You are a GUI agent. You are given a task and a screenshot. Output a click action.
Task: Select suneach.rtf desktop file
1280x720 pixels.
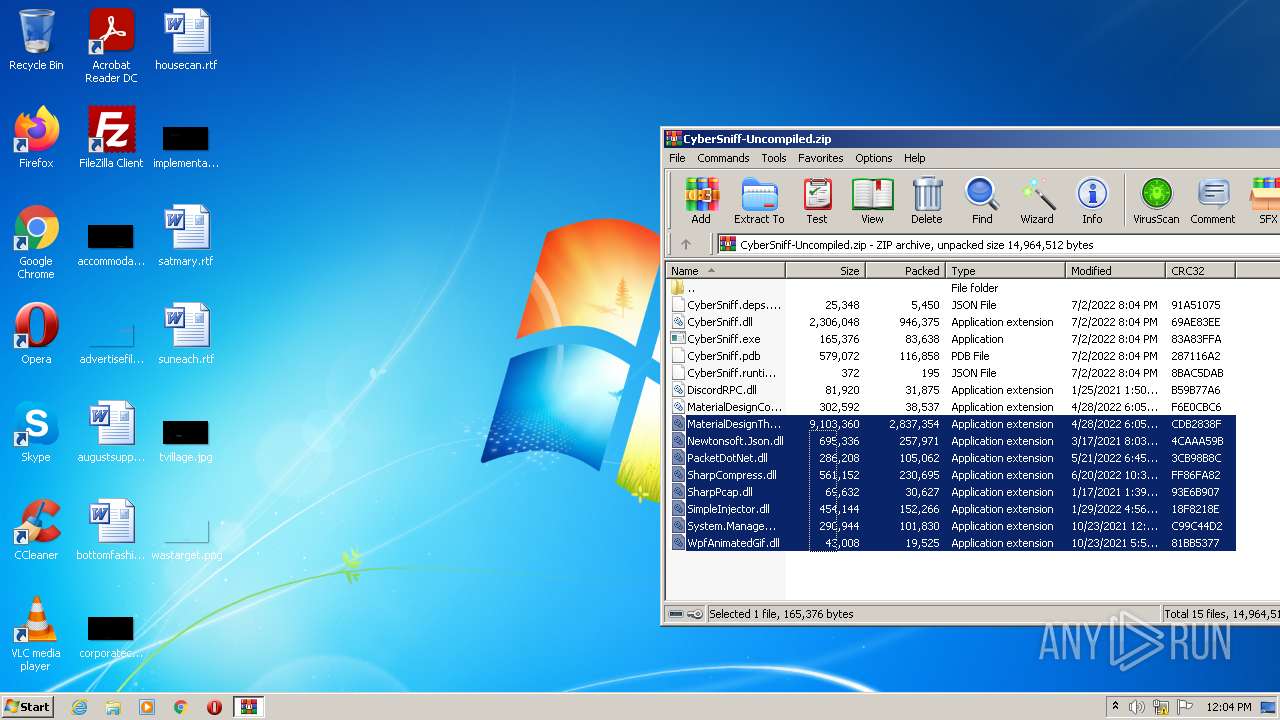point(186,334)
